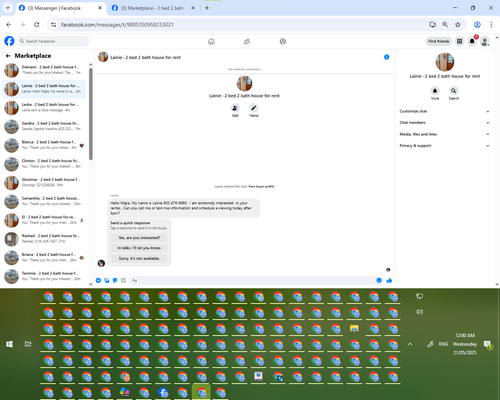Search in conversation via right panel
Image resolution: width=500 pixels, height=400 pixels.
[x=454, y=91]
